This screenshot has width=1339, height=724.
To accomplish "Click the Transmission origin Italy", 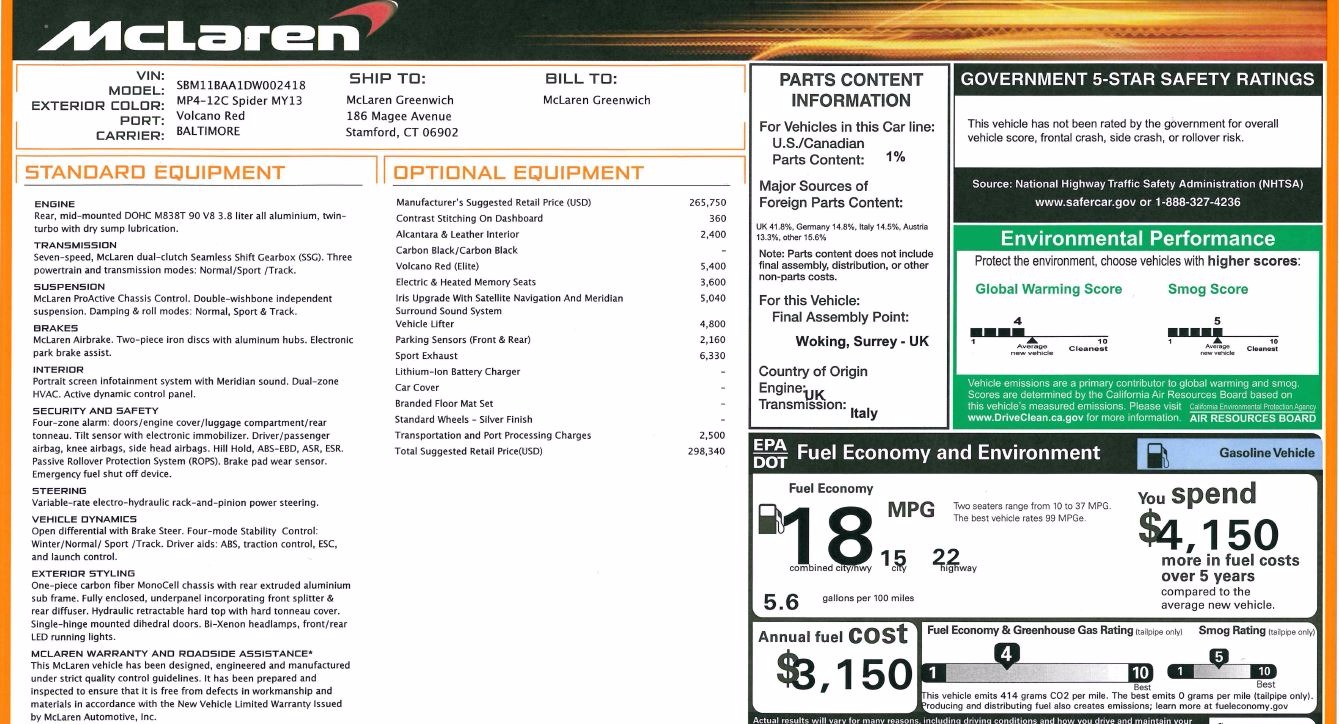I will [863, 413].
